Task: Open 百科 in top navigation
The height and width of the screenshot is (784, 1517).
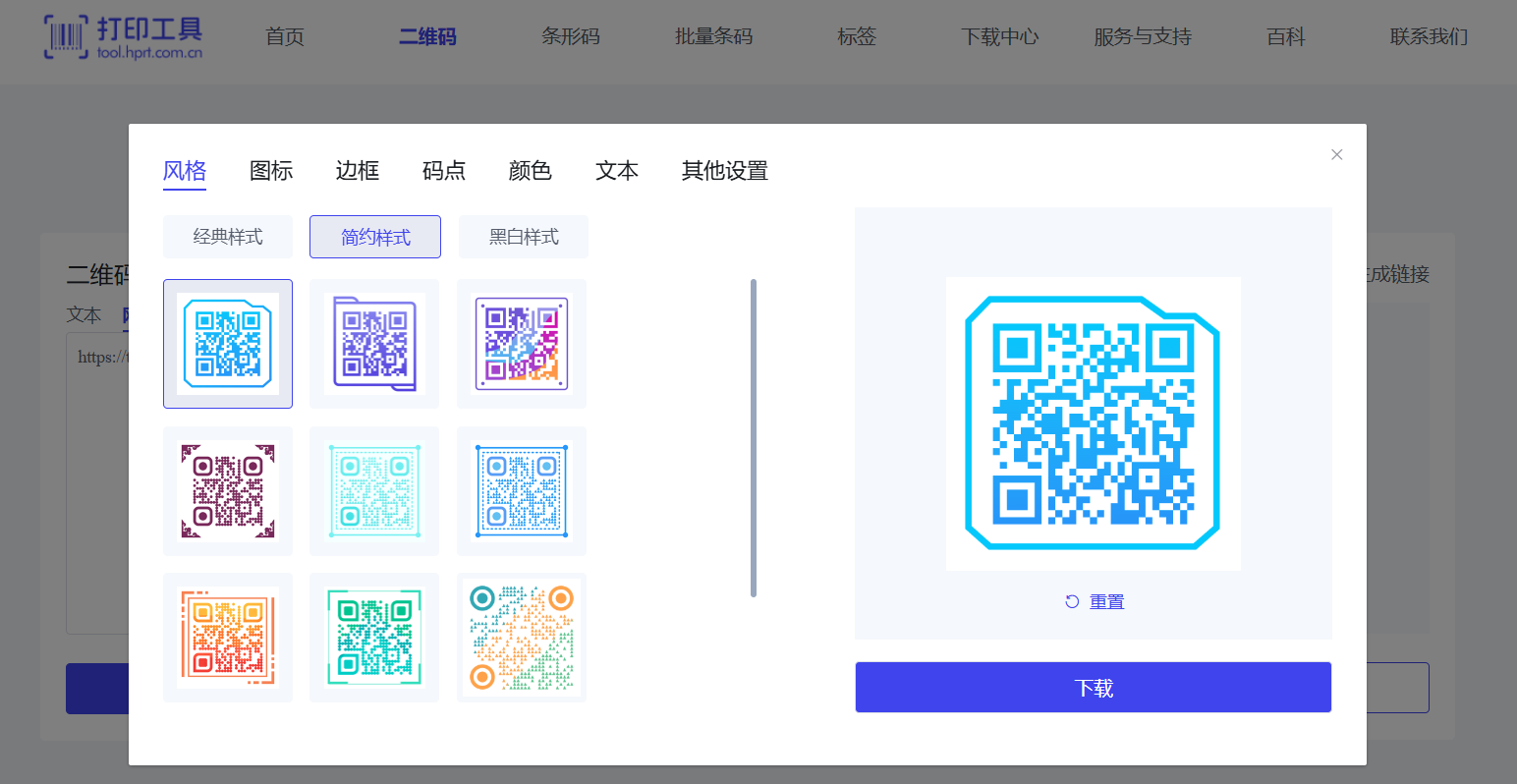Action: 1286,37
